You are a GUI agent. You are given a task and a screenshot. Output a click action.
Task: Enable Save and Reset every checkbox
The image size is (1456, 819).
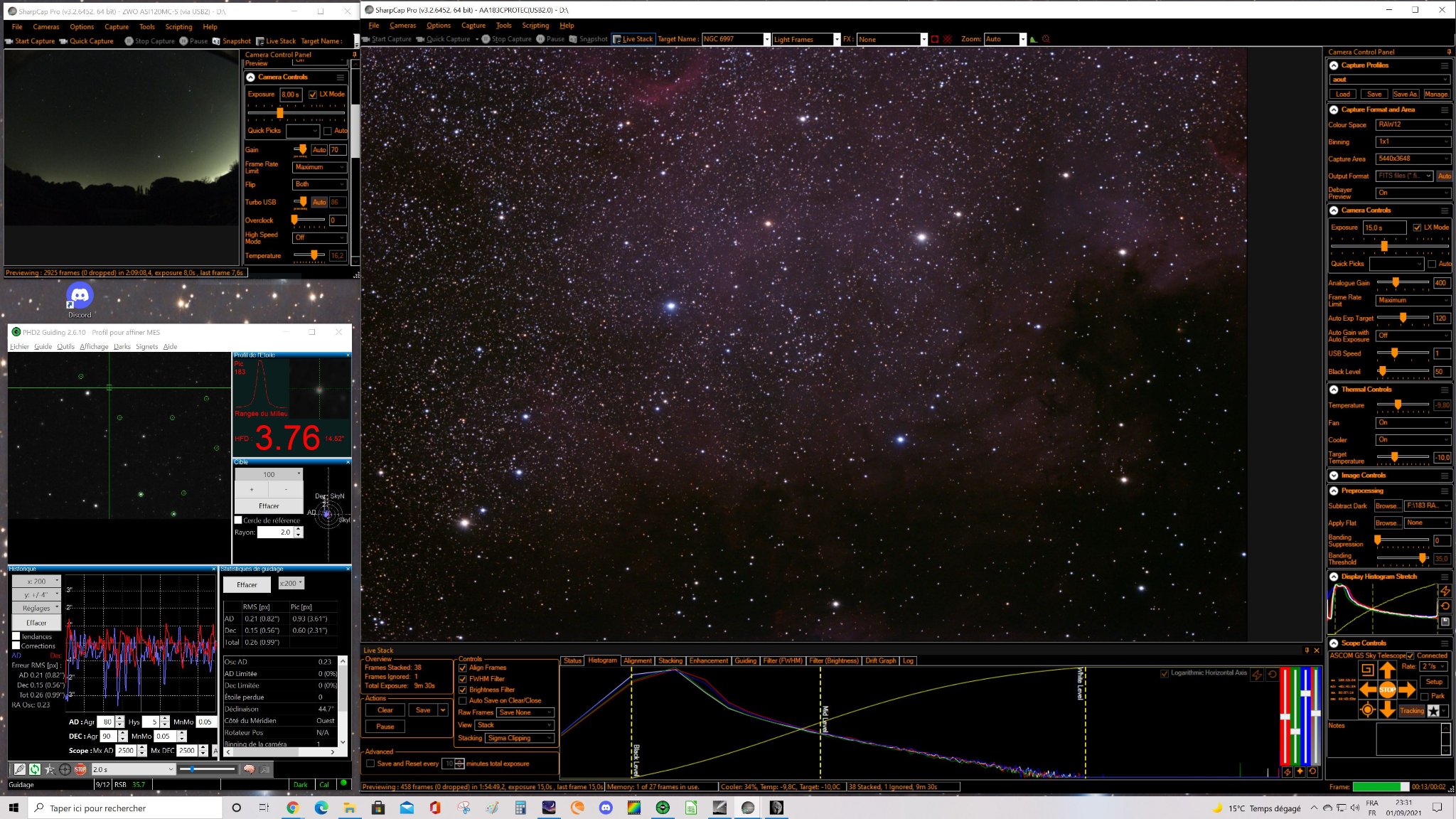click(370, 764)
